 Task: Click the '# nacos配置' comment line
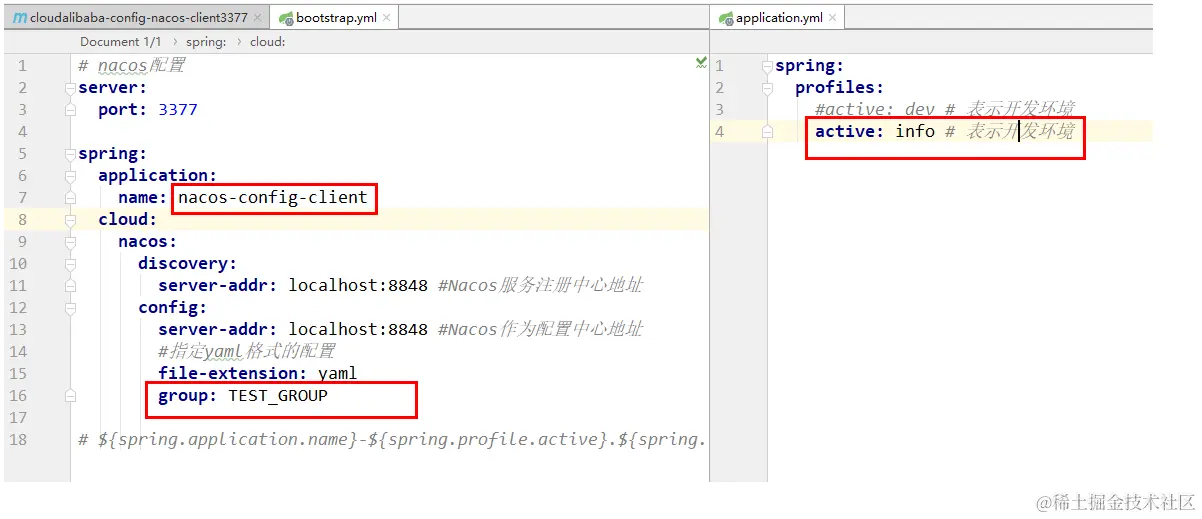[131, 66]
